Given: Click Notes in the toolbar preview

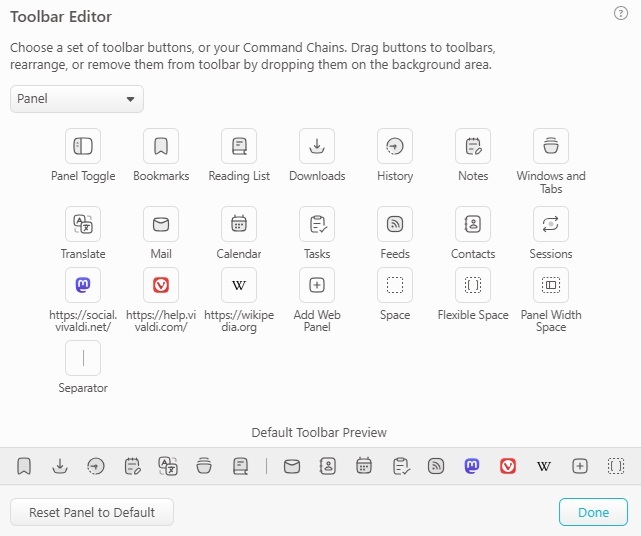Looking at the screenshot, I should pyautogui.click(x=132, y=466).
